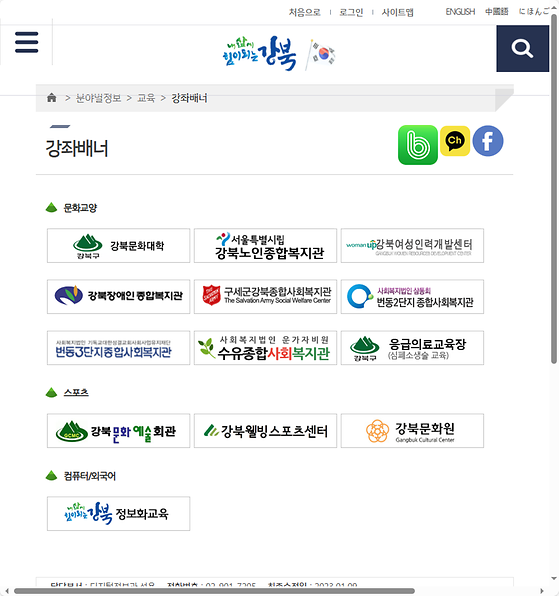
Task: Click the 강북 district logo in header
Action: [259, 54]
